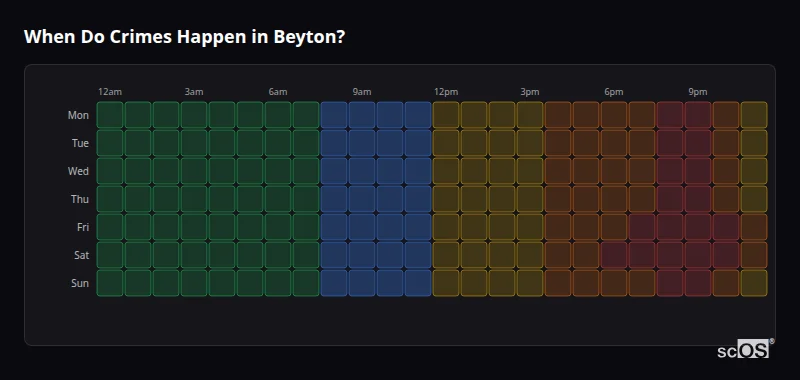
Task: Click the 9pm column header
Action: 697,92
